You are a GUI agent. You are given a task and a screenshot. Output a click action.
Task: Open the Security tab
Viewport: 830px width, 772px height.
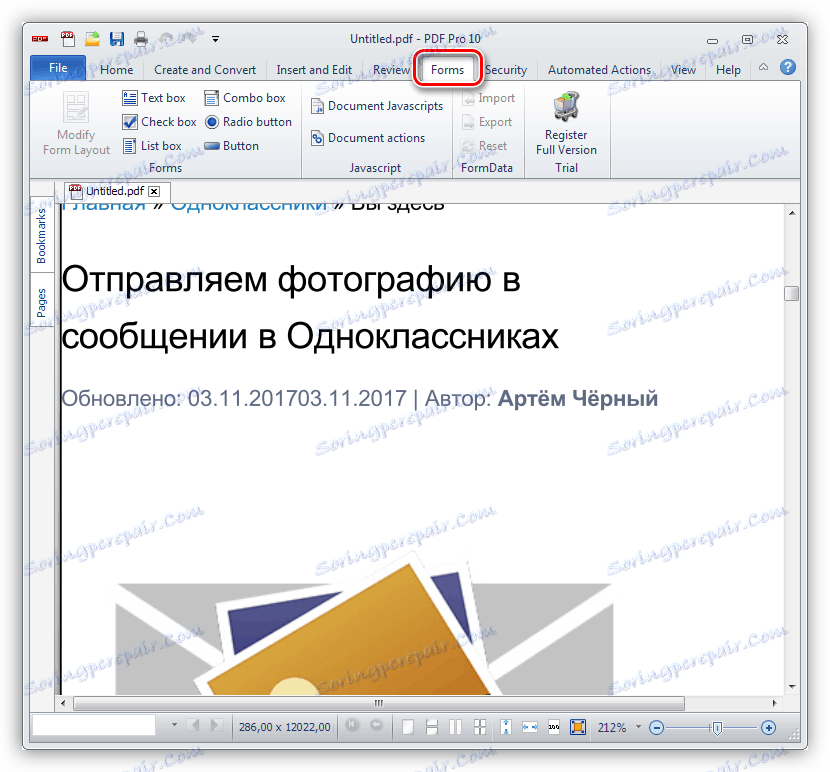coord(506,70)
